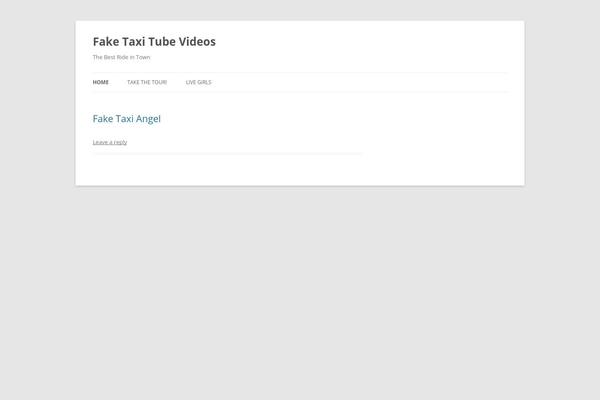Image resolution: width=600 pixels, height=400 pixels.
Task: Select the Home menu item
Action: (x=101, y=82)
